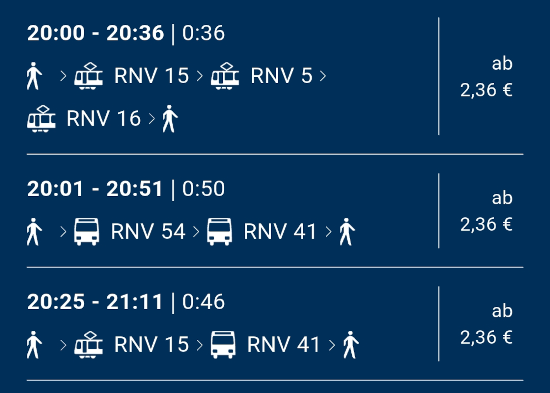Click the chevron after RNV 54
The width and height of the screenshot is (550, 393).
(x=196, y=232)
